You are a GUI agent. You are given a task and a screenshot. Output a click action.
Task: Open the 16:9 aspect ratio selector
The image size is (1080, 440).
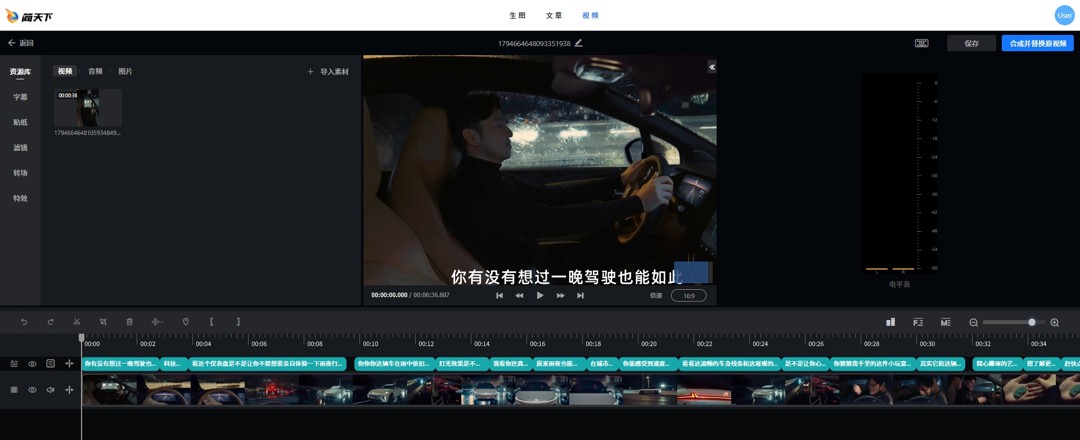(688, 296)
